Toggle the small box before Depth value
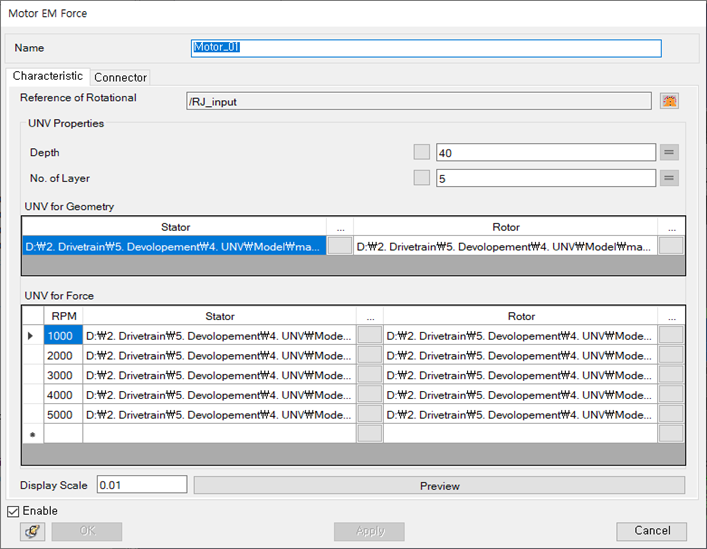The width and height of the screenshot is (707, 549). [422, 152]
